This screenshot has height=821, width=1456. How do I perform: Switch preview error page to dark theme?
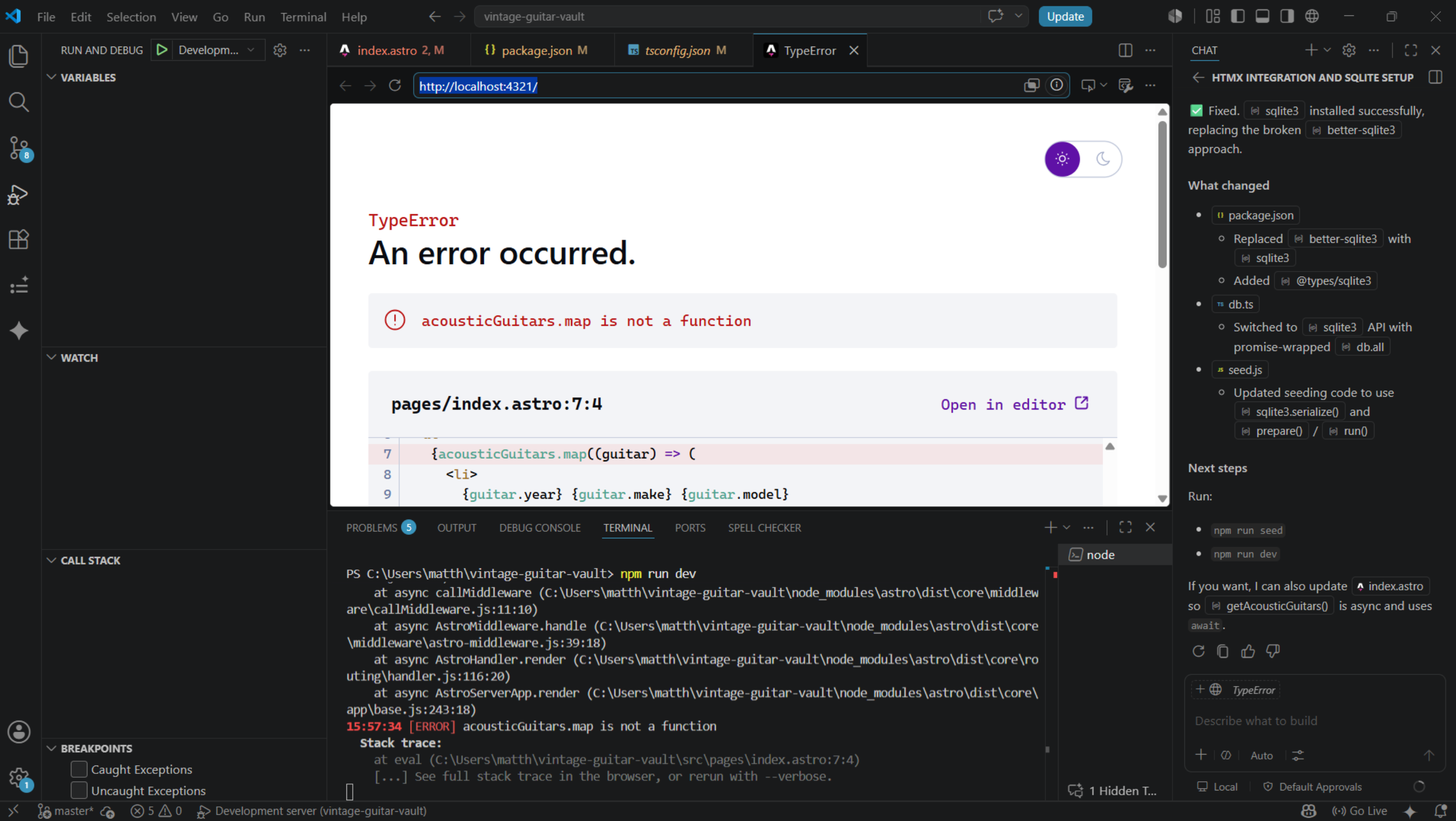coord(1103,159)
